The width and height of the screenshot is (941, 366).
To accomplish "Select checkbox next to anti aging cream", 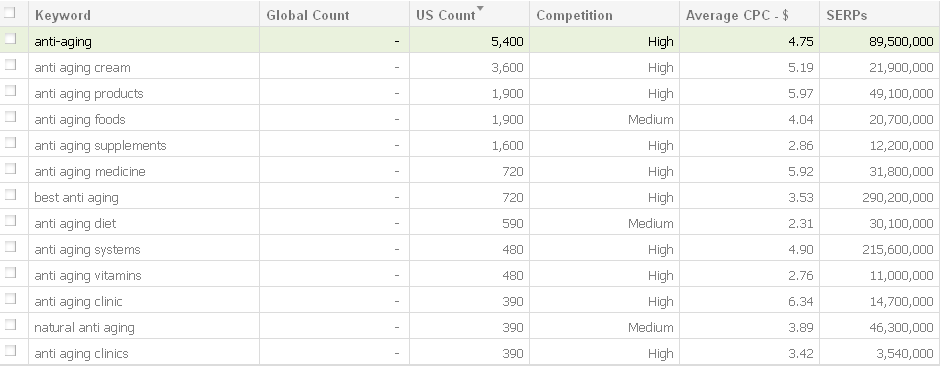I will 10,64.
